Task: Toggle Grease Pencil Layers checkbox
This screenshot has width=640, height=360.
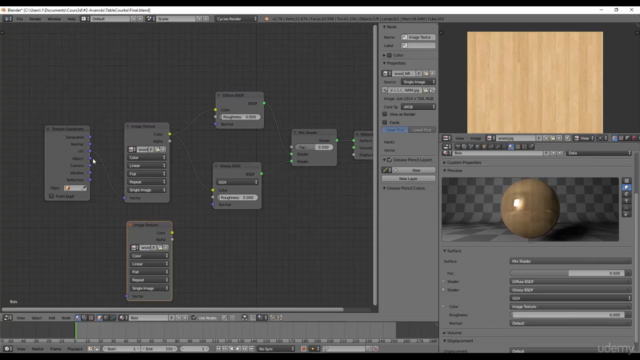Action: (389, 160)
